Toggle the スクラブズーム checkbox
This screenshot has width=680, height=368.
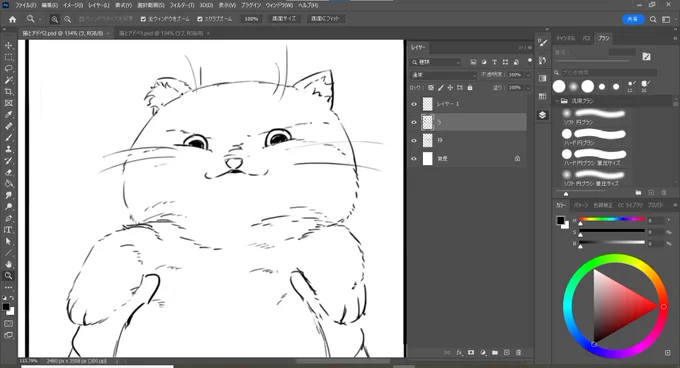pyautogui.click(x=199, y=19)
